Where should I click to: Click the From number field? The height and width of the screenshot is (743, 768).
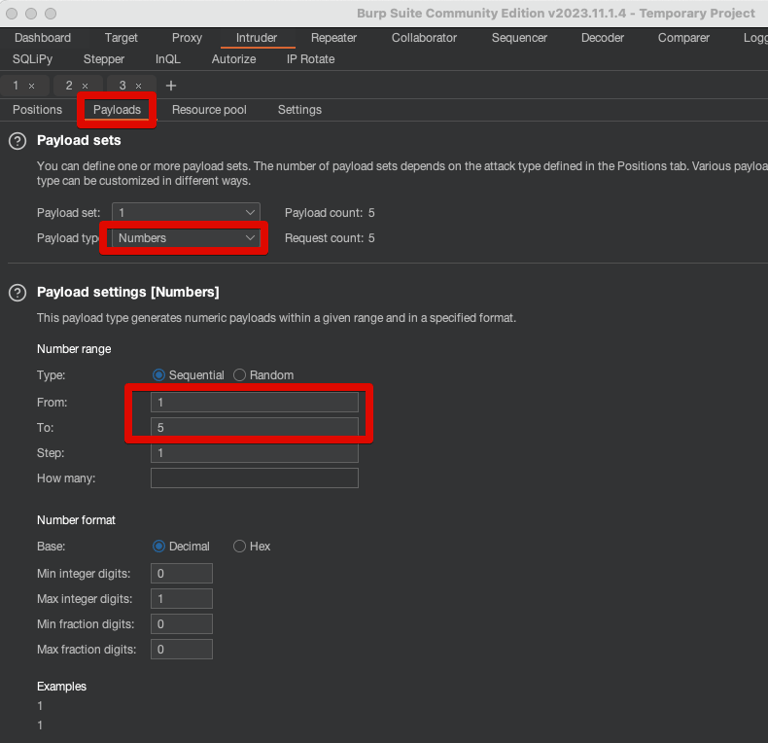255,403
